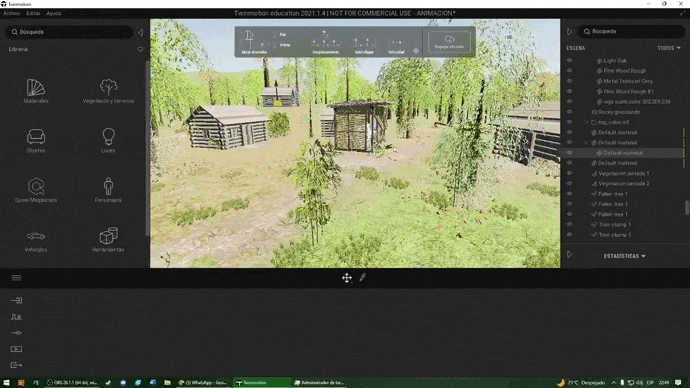Viewport: 690px width, 388px height.
Task: Select the material picker eyedropper tool
Action: (363, 277)
